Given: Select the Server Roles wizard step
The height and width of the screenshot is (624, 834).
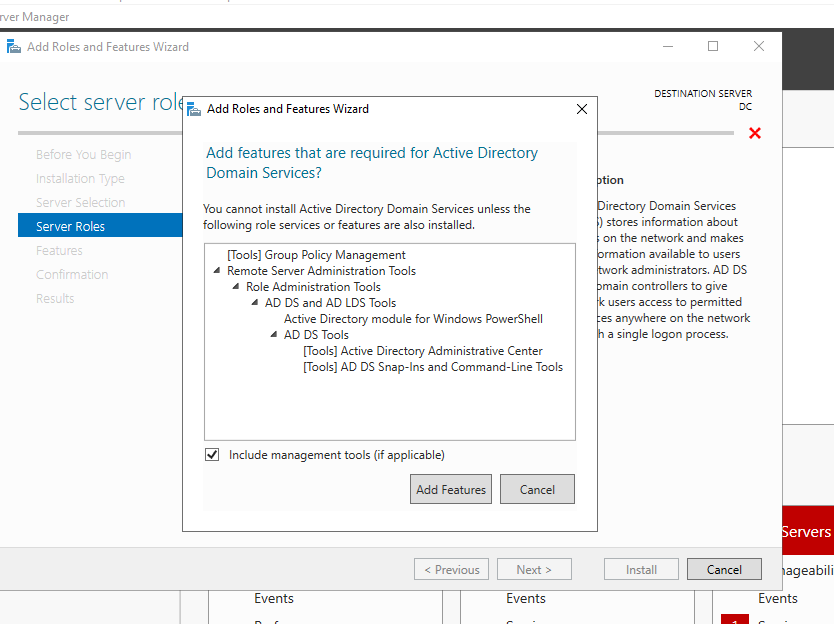Looking at the screenshot, I should (100, 226).
